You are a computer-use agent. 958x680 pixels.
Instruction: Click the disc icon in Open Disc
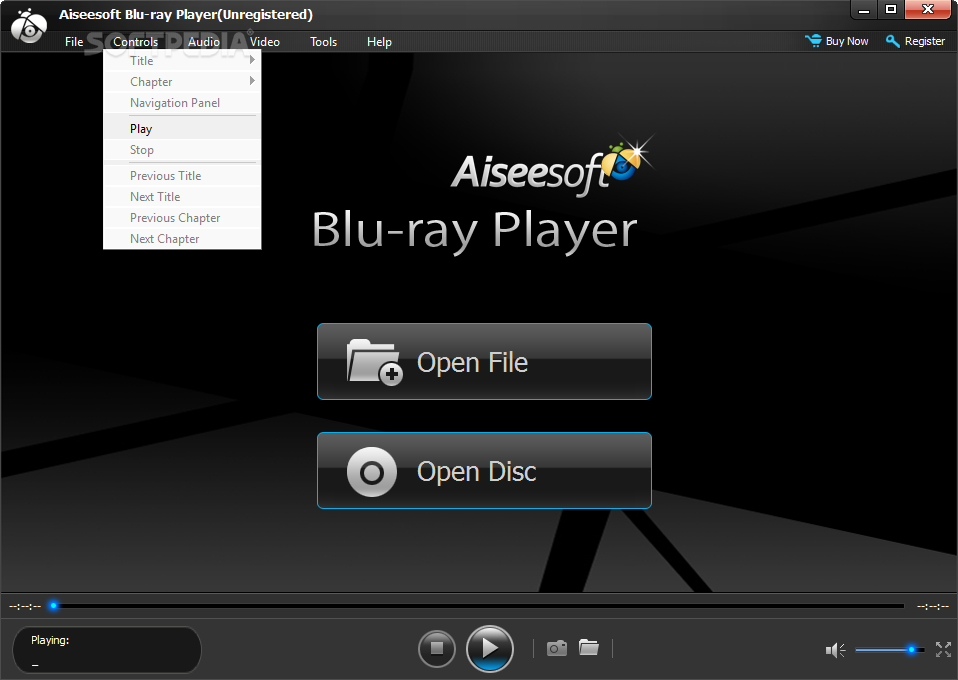pyautogui.click(x=371, y=472)
